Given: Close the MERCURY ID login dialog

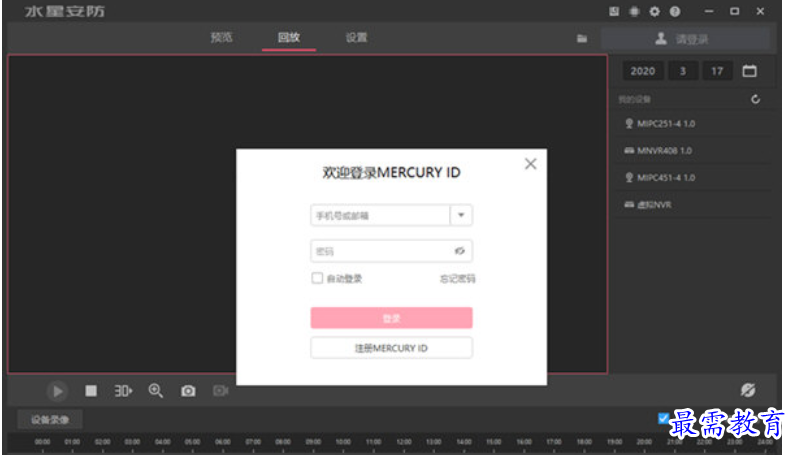Looking at the screenshot, I should (531, 164).
